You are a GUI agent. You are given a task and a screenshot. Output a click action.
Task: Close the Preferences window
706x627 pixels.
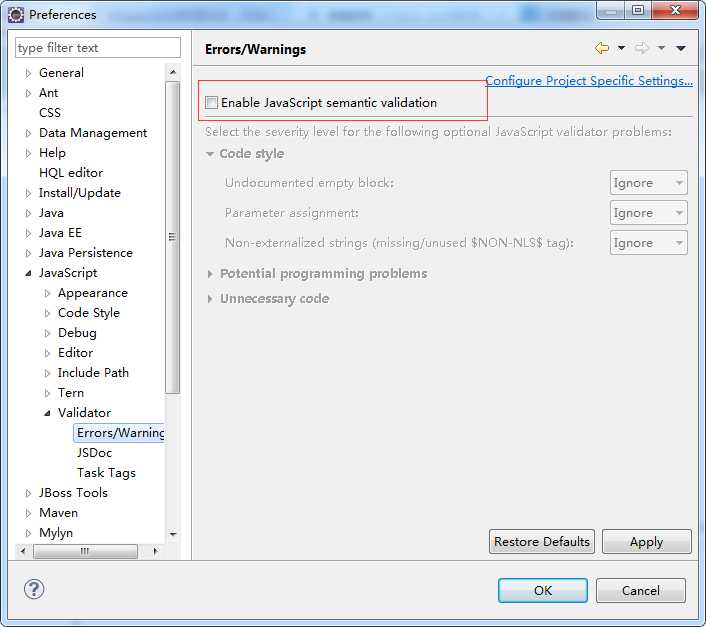tap(675, 10)
